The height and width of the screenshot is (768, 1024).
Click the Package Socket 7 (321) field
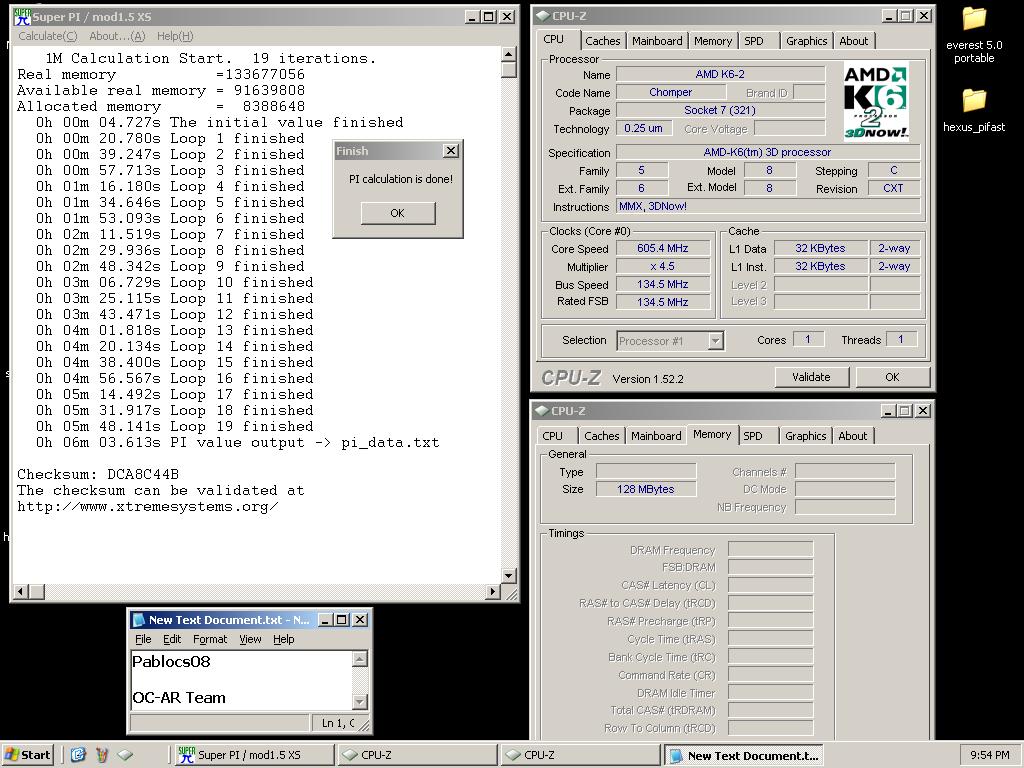coord(720,110)
